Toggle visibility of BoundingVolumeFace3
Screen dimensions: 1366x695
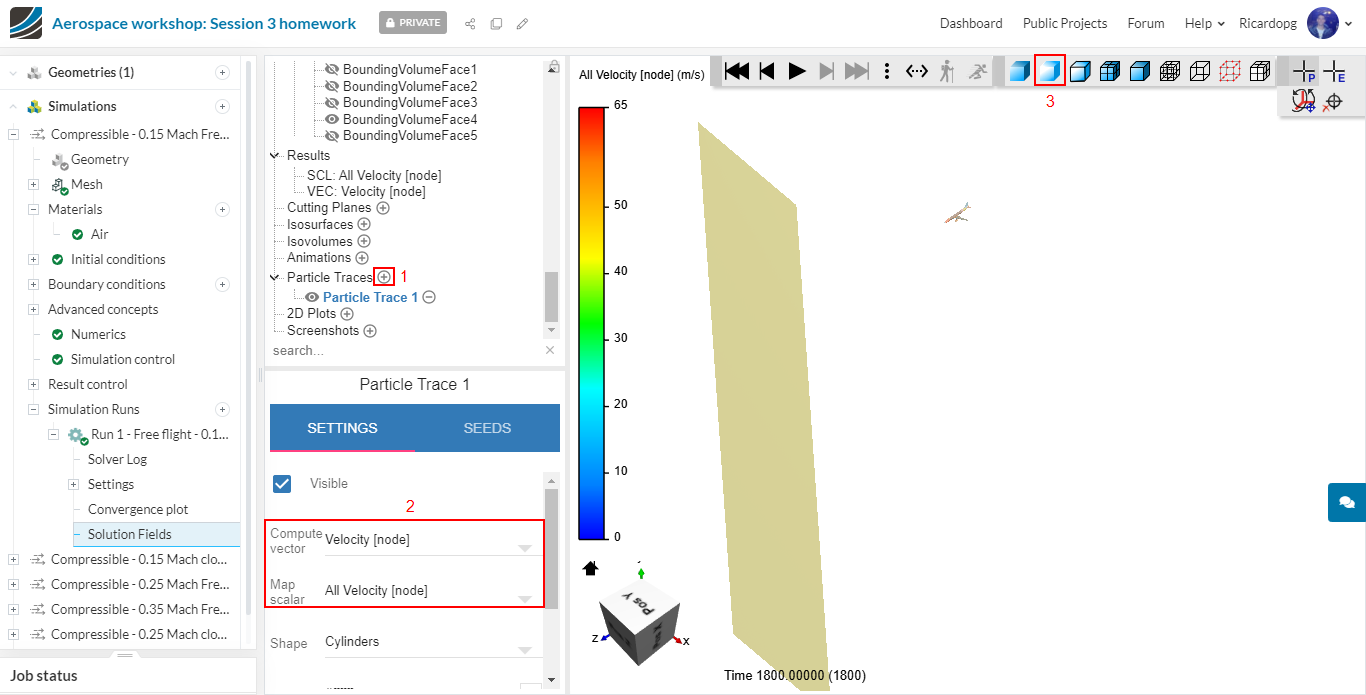coord(333,103)
